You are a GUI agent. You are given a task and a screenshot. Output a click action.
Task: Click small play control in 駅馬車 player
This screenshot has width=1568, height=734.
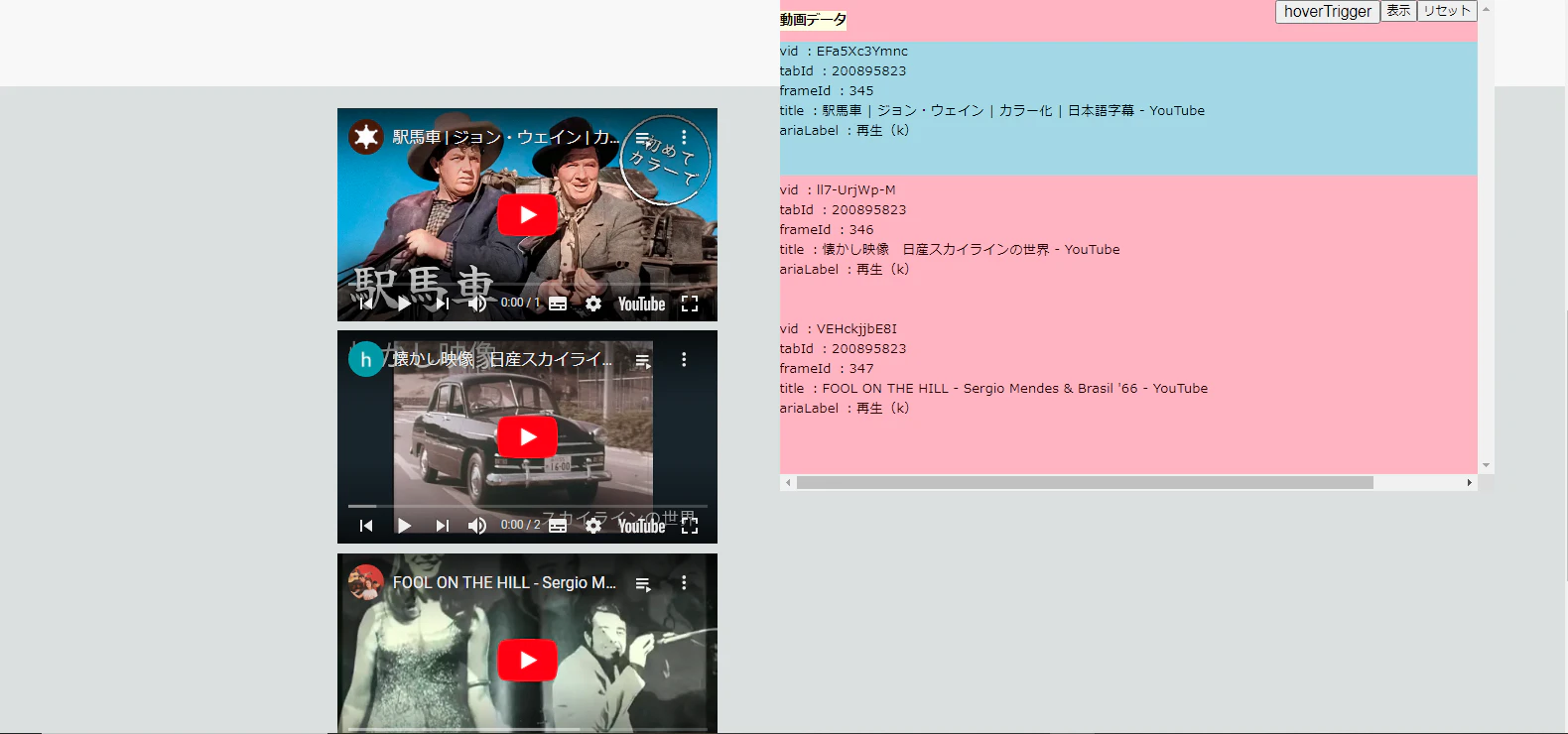[x=404, y=304]
